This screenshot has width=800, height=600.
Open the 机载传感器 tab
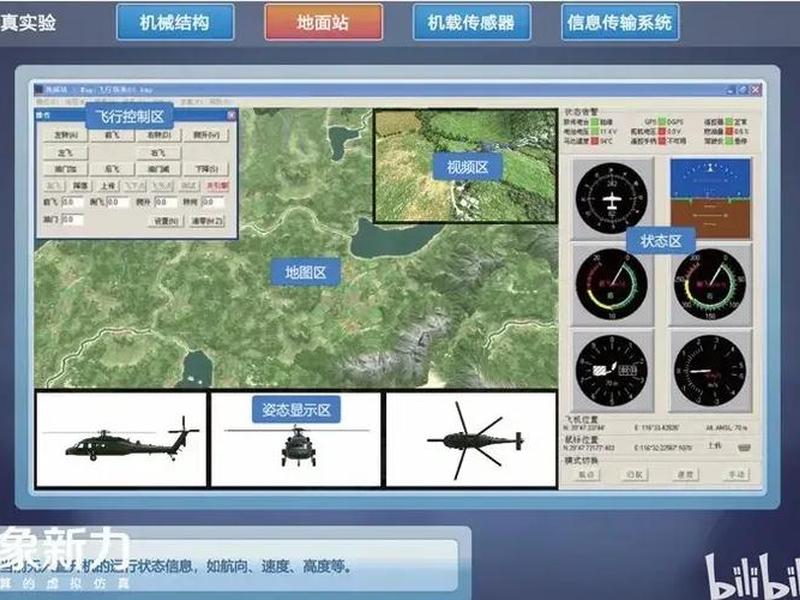(x=471, y=22)
